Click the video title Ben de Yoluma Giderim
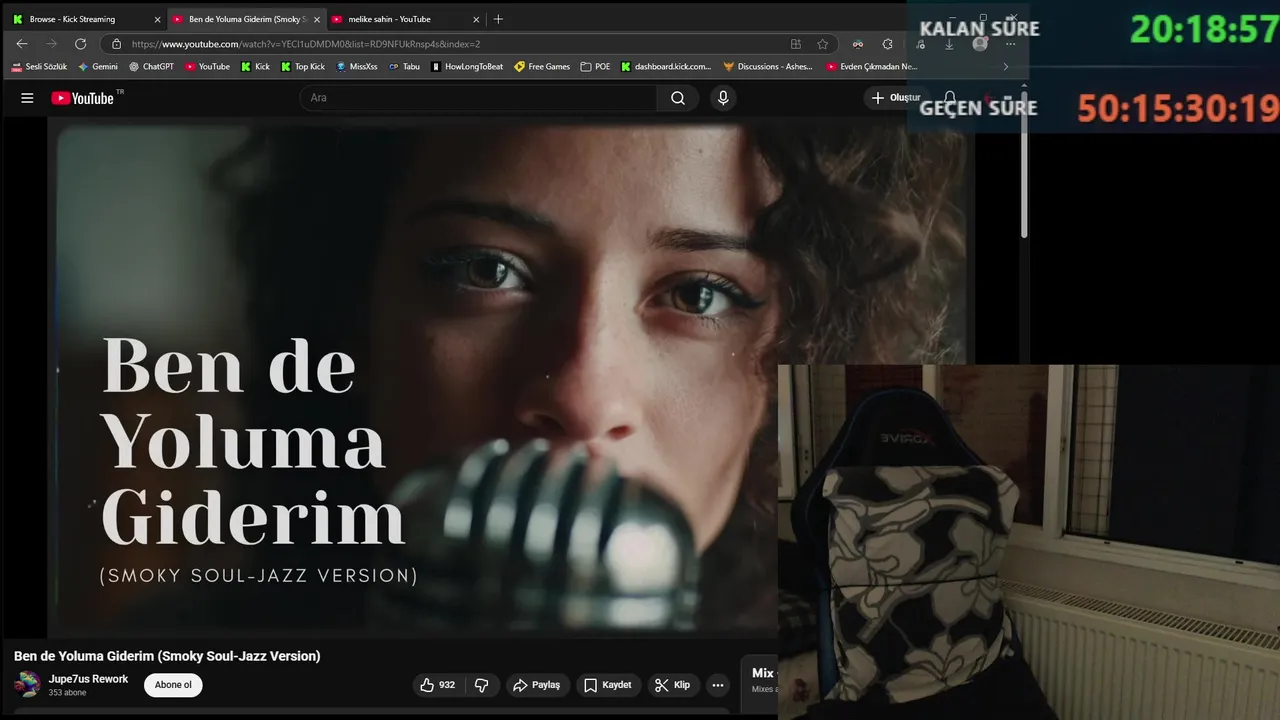Image resolution: width=1280 pixels, height=720 pixels. [x=167, y=656]
